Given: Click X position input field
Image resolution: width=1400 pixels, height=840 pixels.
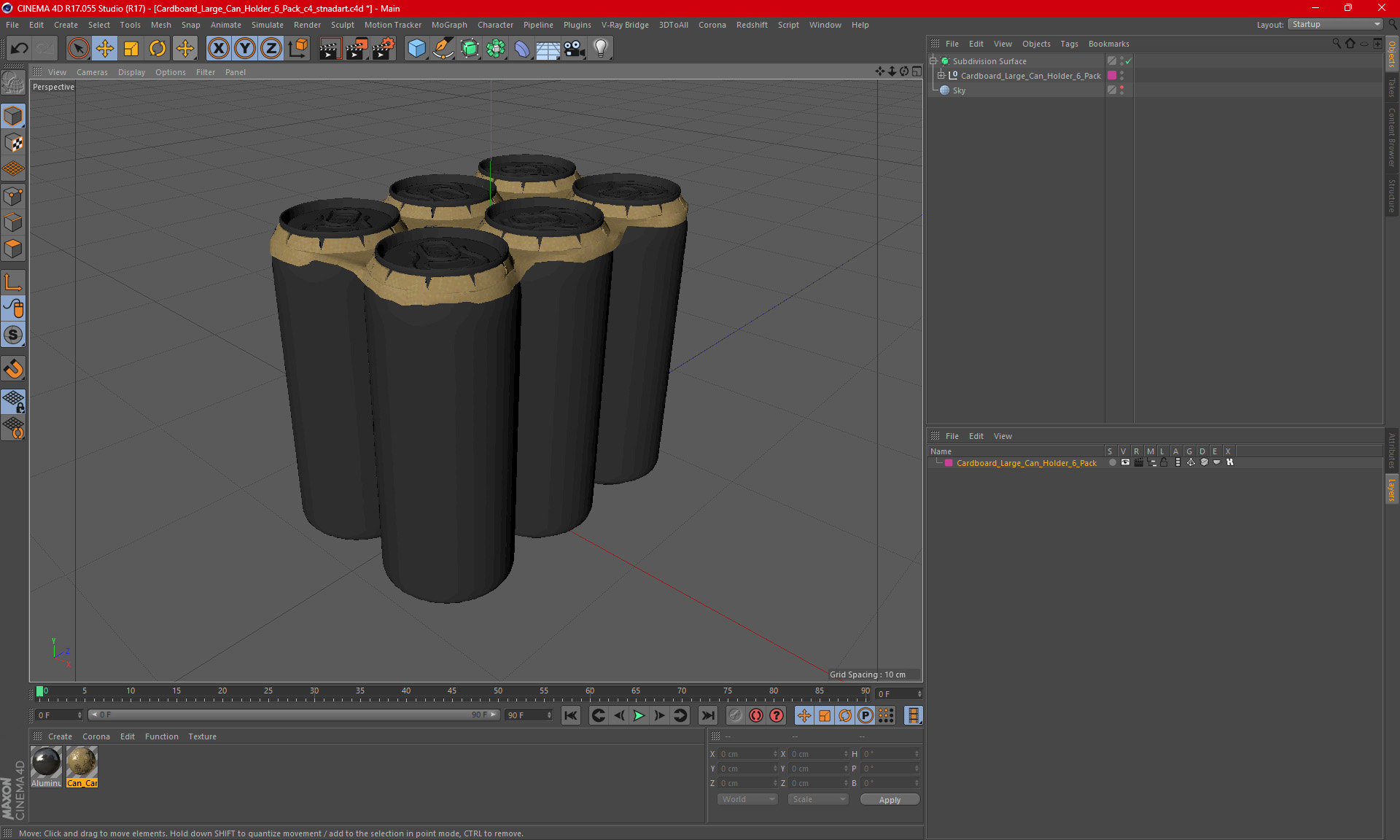Looking at the screenshot, I should (x=747, y=754).
